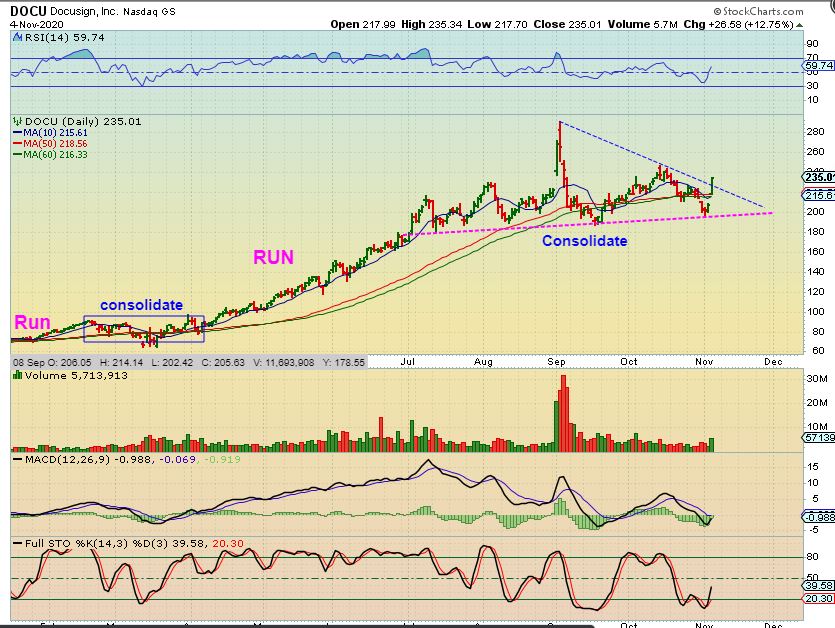The image size is (835, 628).
Task: Click the 'Chg +26.58 (+12.75%)' value
Action: pos(739,25)
